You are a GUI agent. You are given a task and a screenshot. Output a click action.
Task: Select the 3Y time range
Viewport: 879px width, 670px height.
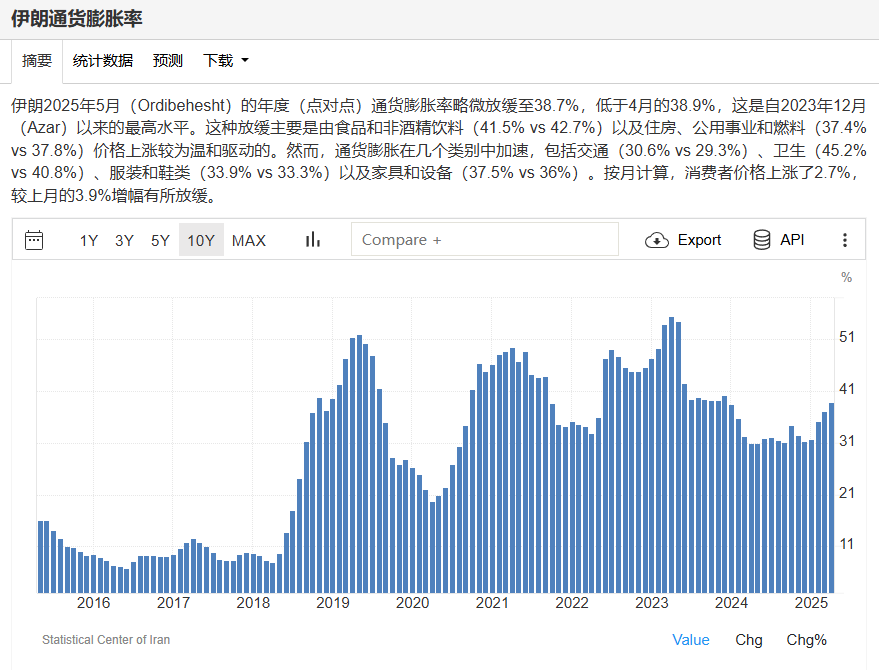(124, 240)
